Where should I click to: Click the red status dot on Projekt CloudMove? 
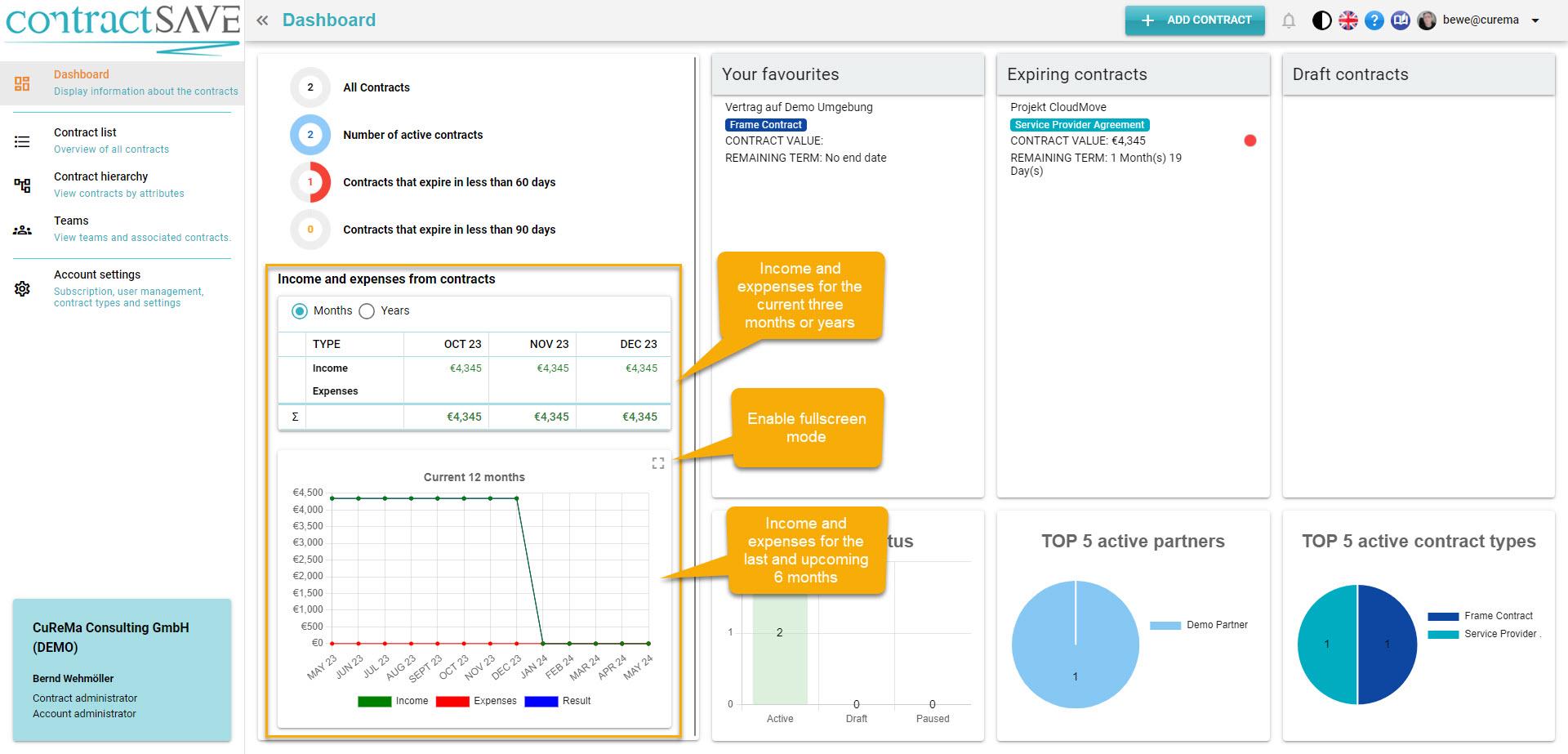click(x=1249, y=141)
